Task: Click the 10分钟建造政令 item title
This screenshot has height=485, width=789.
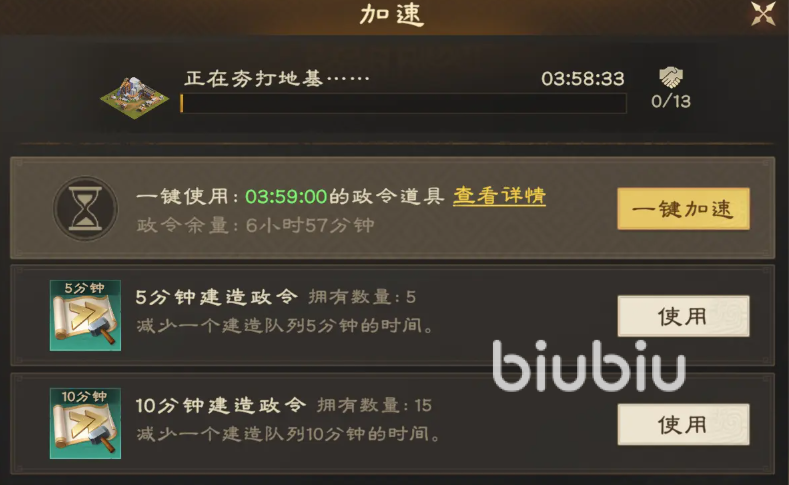Action: point(220,405)
